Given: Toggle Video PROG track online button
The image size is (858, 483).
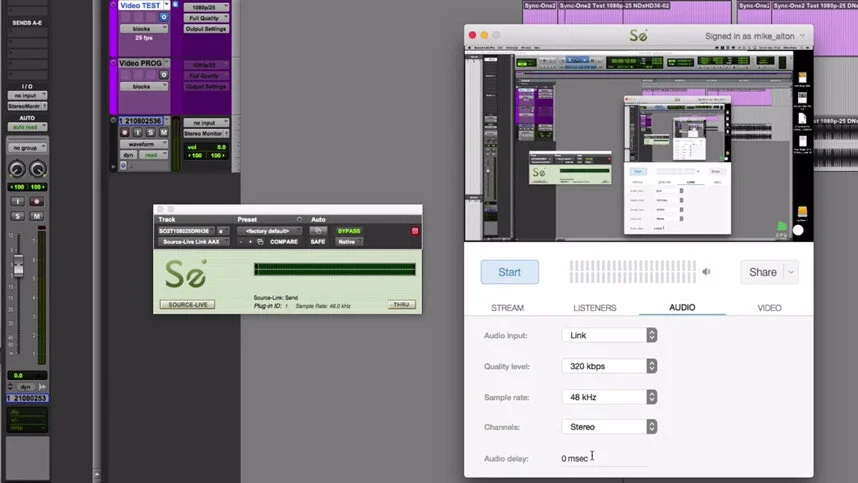Looking at the screenshot, I should [164, 74].
